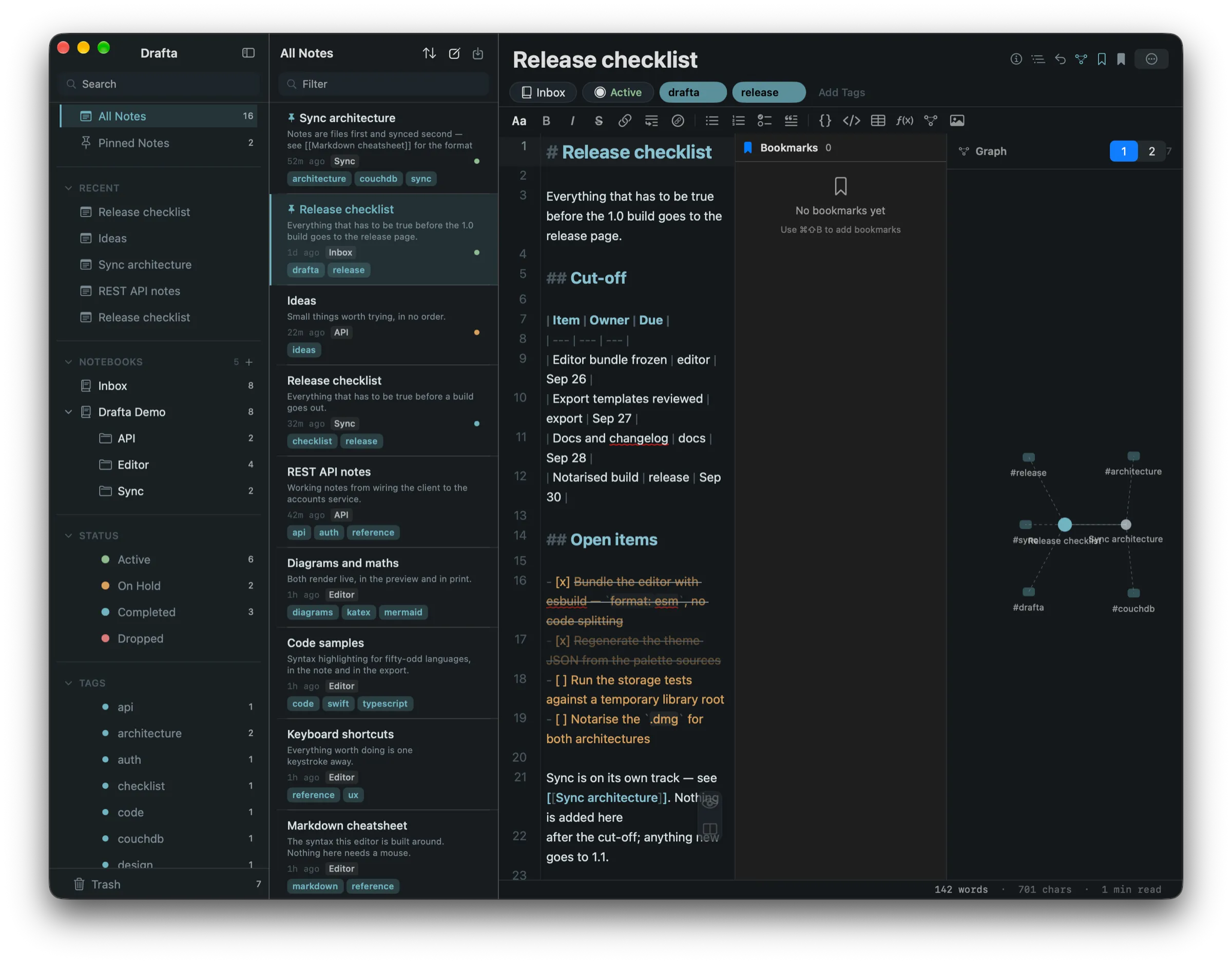
Task: Click the circled link icon in the formatting toolbar
Action: (x=678, y=121)
